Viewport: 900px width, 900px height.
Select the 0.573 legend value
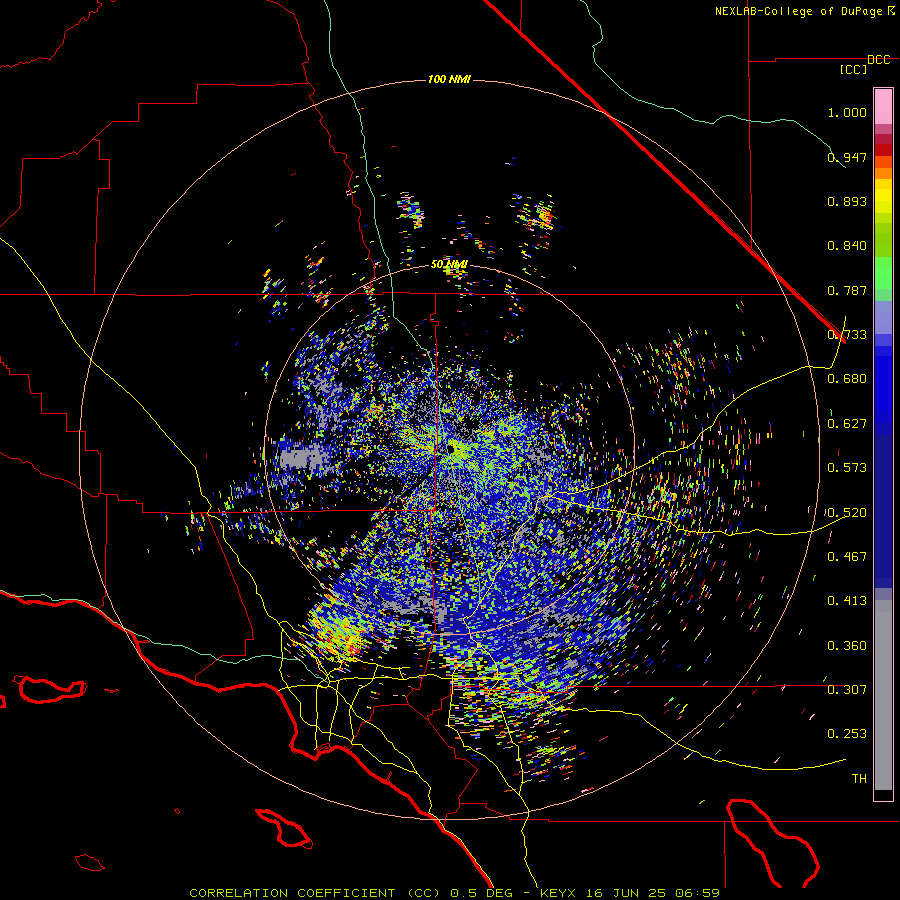click(847, 468)
